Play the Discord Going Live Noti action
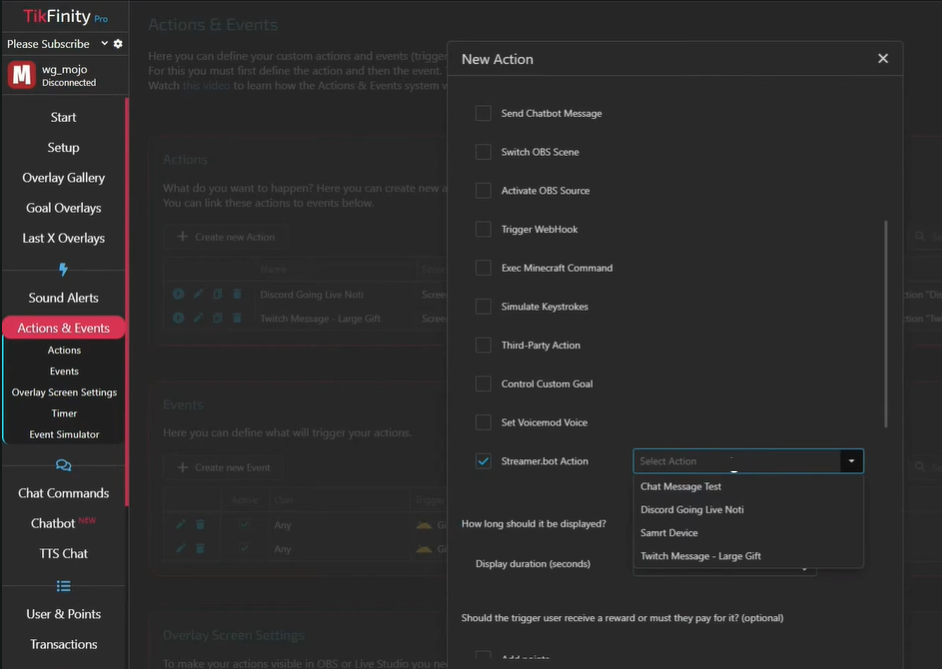The height and width of the screenshot is (669, 942). pos(178,293)
